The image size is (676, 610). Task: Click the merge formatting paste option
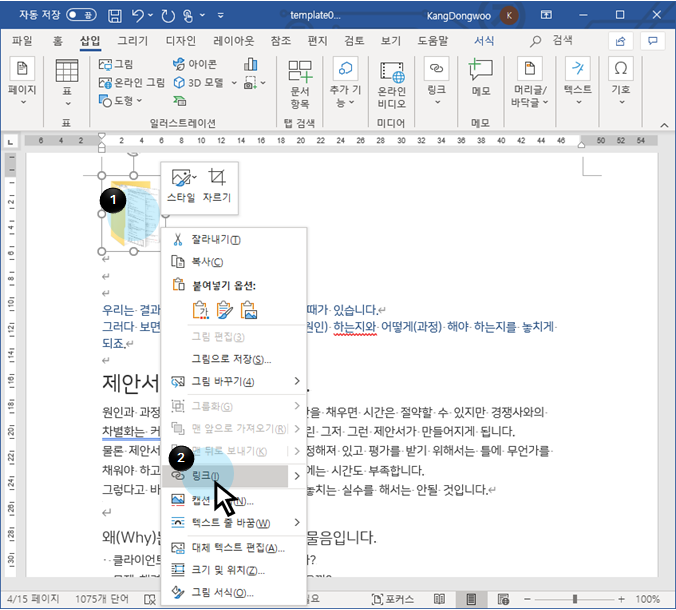click(225, 310)
